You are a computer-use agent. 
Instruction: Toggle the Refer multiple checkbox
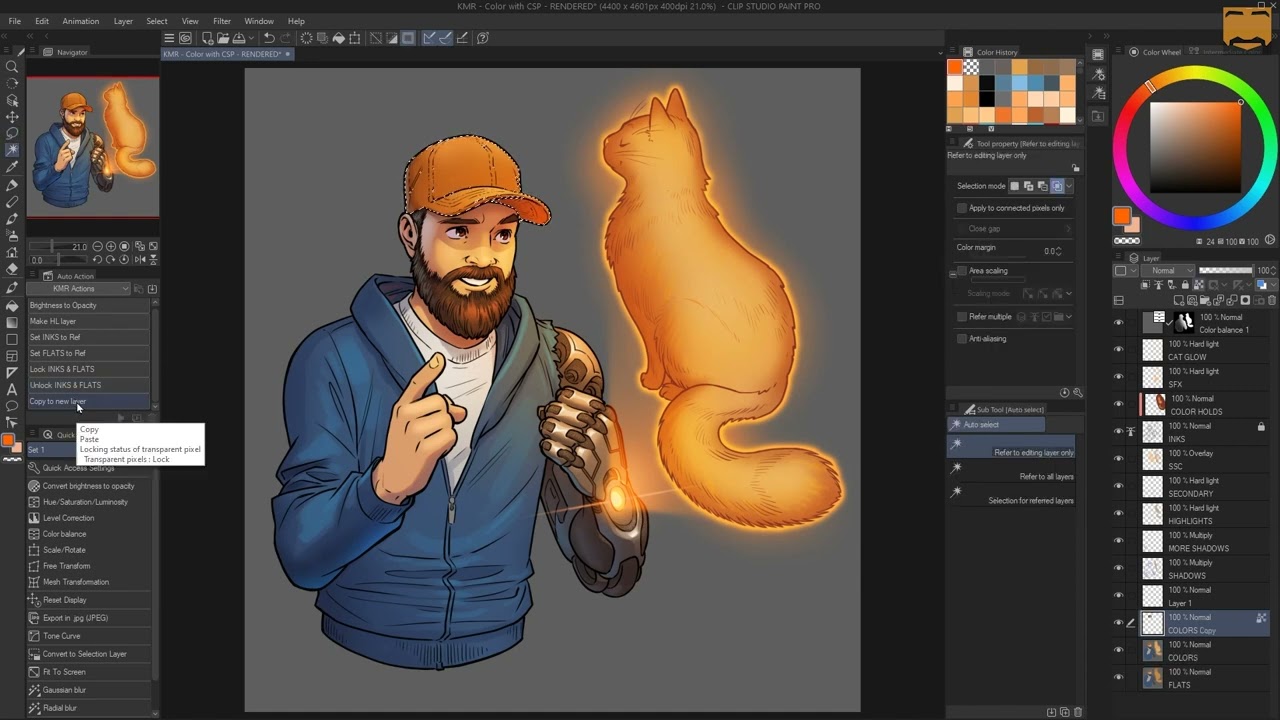[x=962, y=317]
